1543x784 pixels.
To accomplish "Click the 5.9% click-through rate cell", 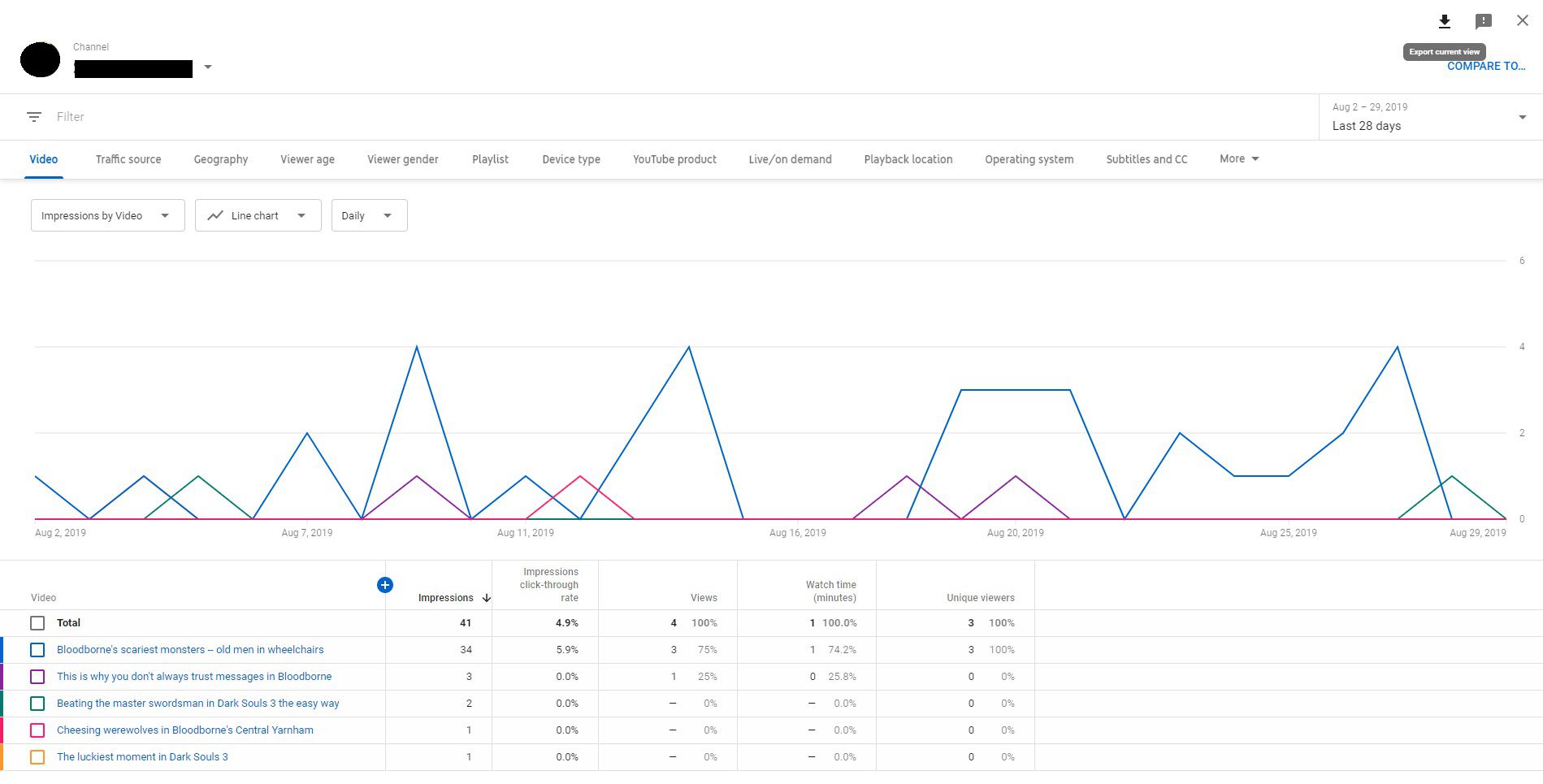I will click(x=567, y=650).
